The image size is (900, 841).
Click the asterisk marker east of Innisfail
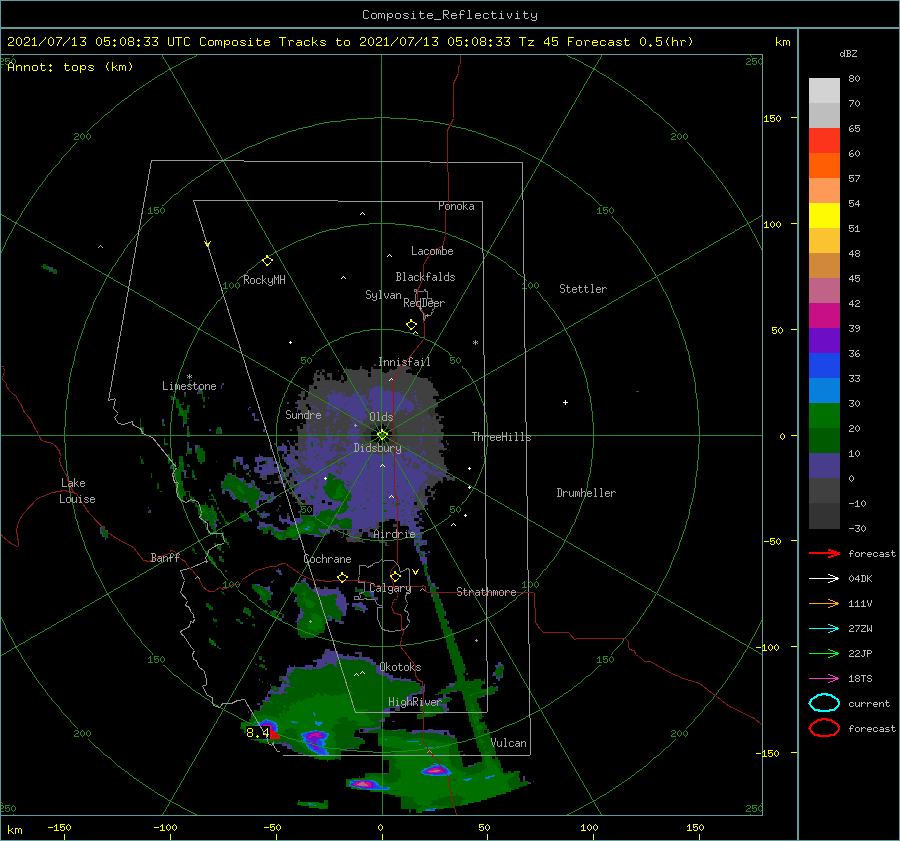coord(475,343)
